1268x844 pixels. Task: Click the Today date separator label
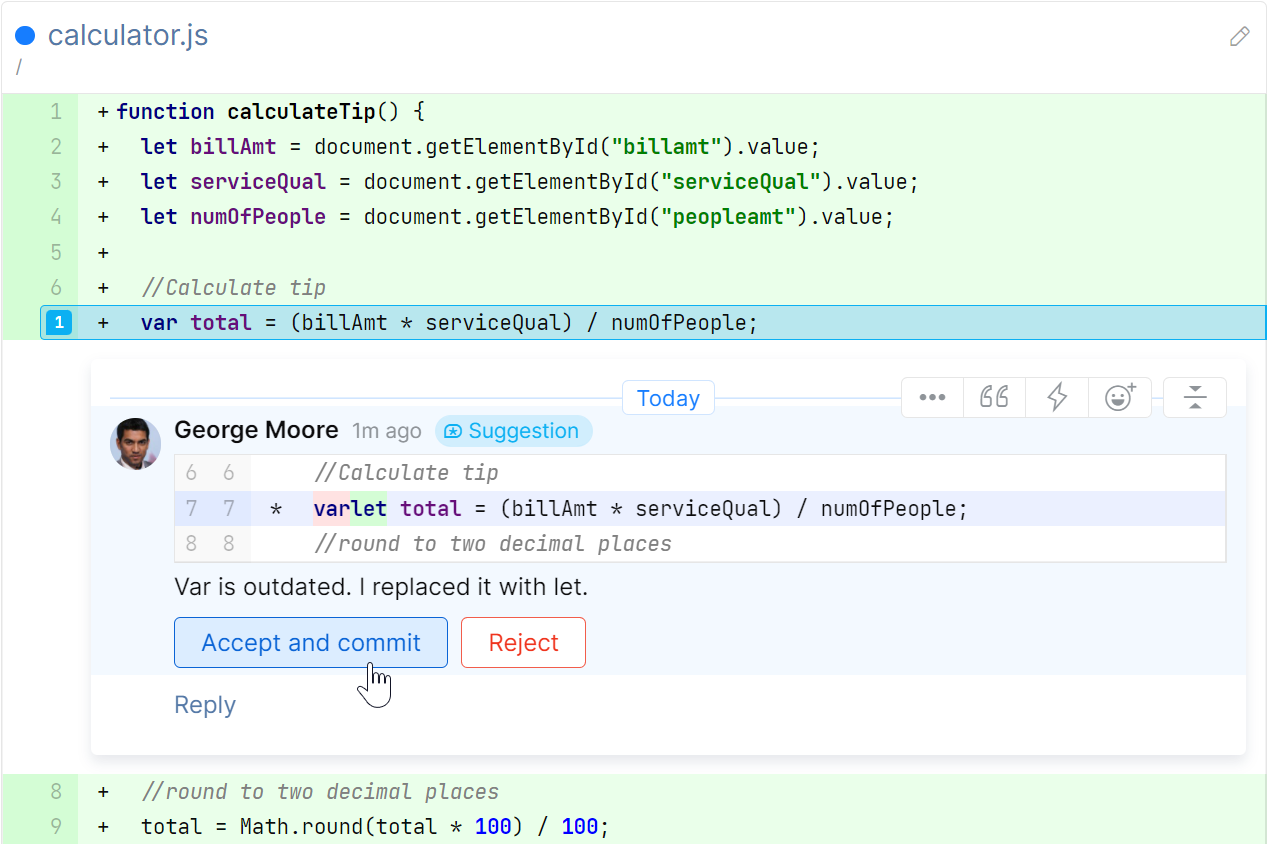(x=668, y=398)
